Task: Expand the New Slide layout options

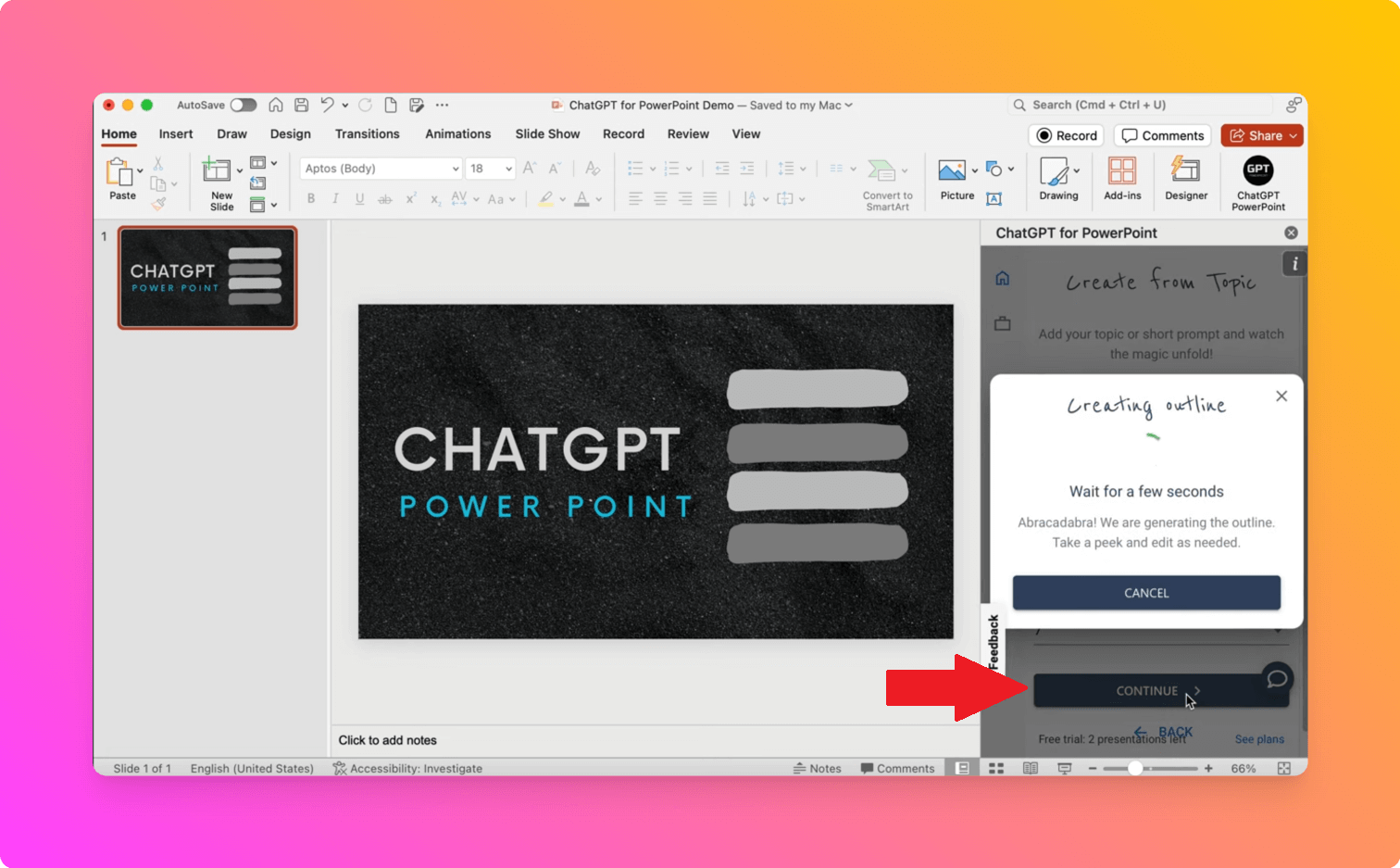Action: pyautogui.click(x=238, y=170)
